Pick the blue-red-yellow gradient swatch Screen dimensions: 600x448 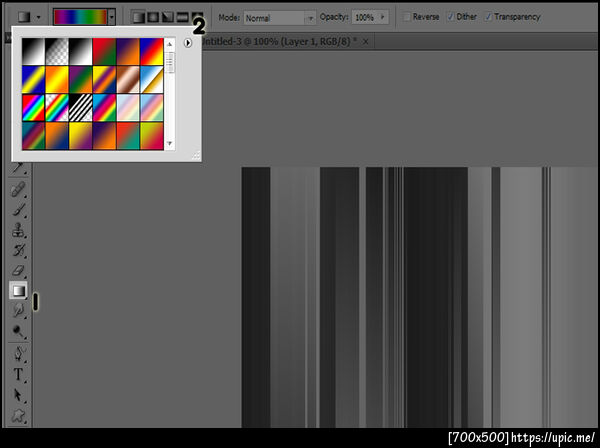pos(152,51)
